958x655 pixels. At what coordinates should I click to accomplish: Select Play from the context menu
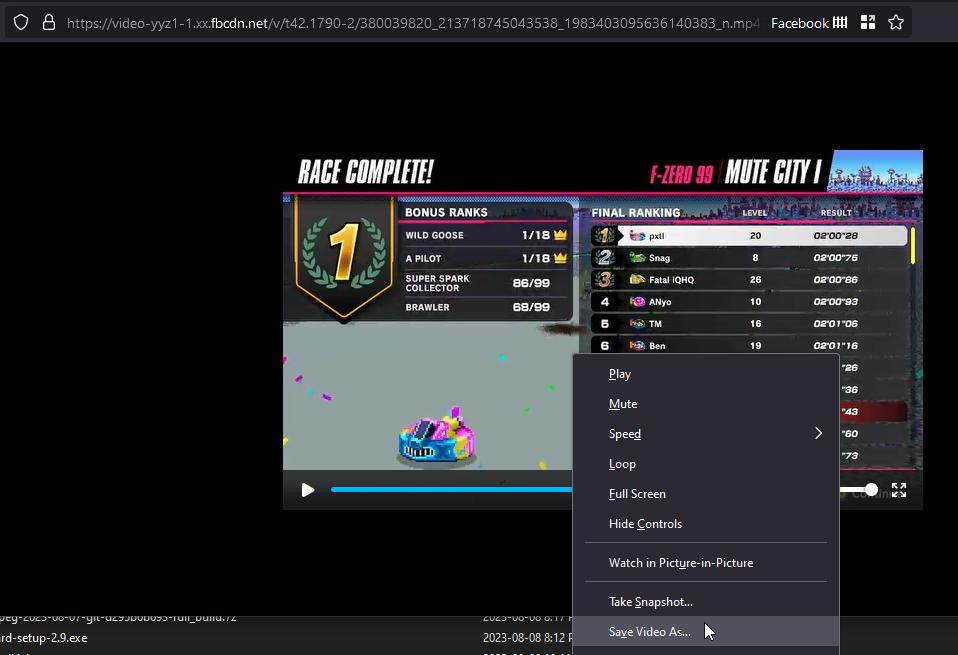click(620, 374)
